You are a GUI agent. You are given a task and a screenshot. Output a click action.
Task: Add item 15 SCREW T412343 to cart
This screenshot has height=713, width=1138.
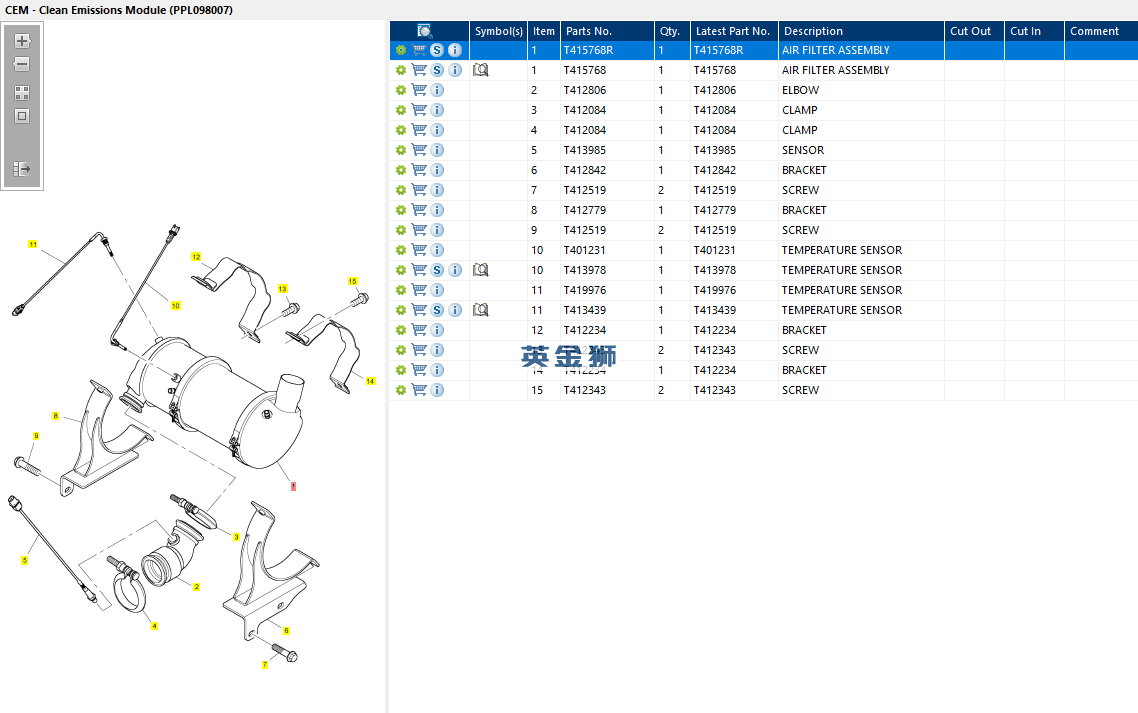(x=419, y=390)
